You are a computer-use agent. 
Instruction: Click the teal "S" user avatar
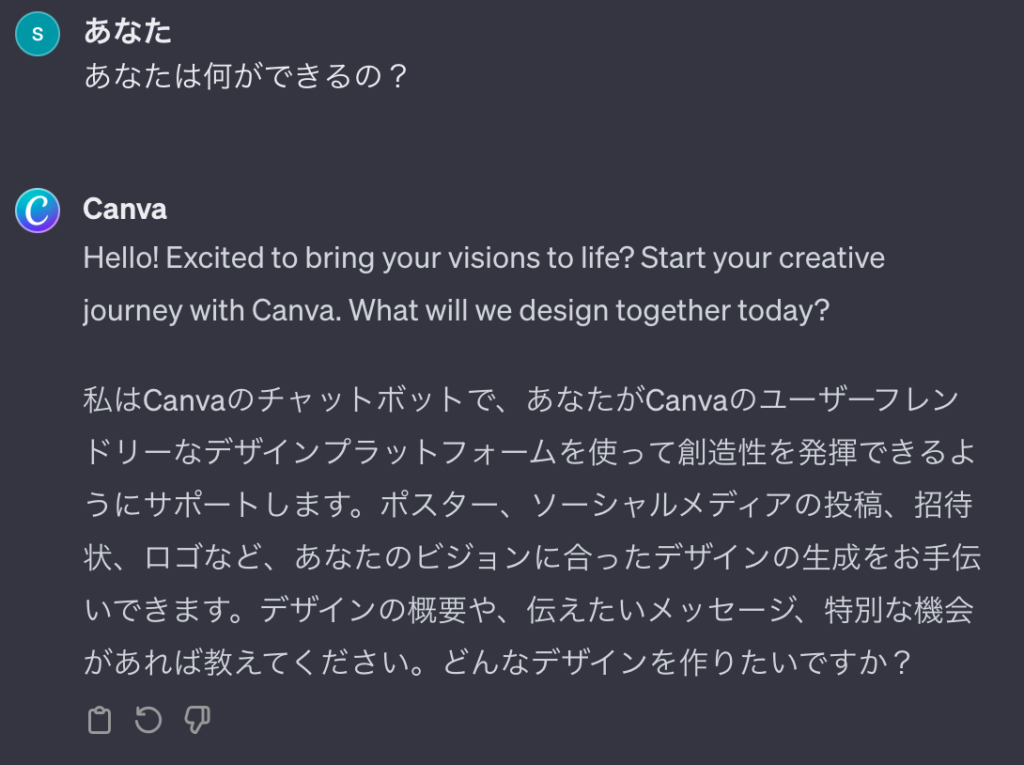(38, 34)
